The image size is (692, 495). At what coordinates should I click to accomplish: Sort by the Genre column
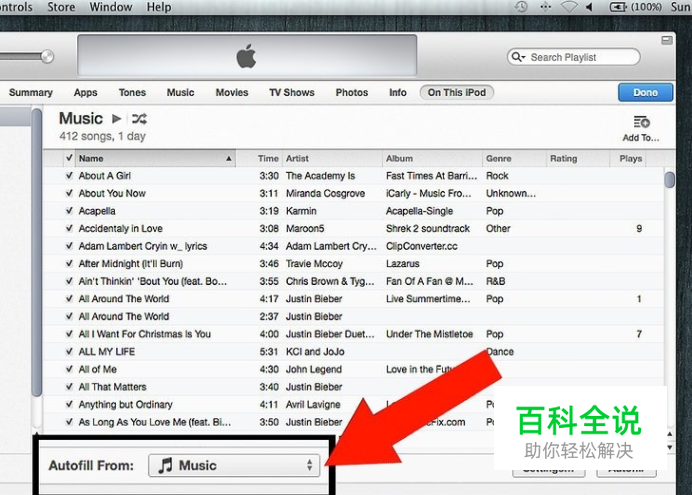515,158
